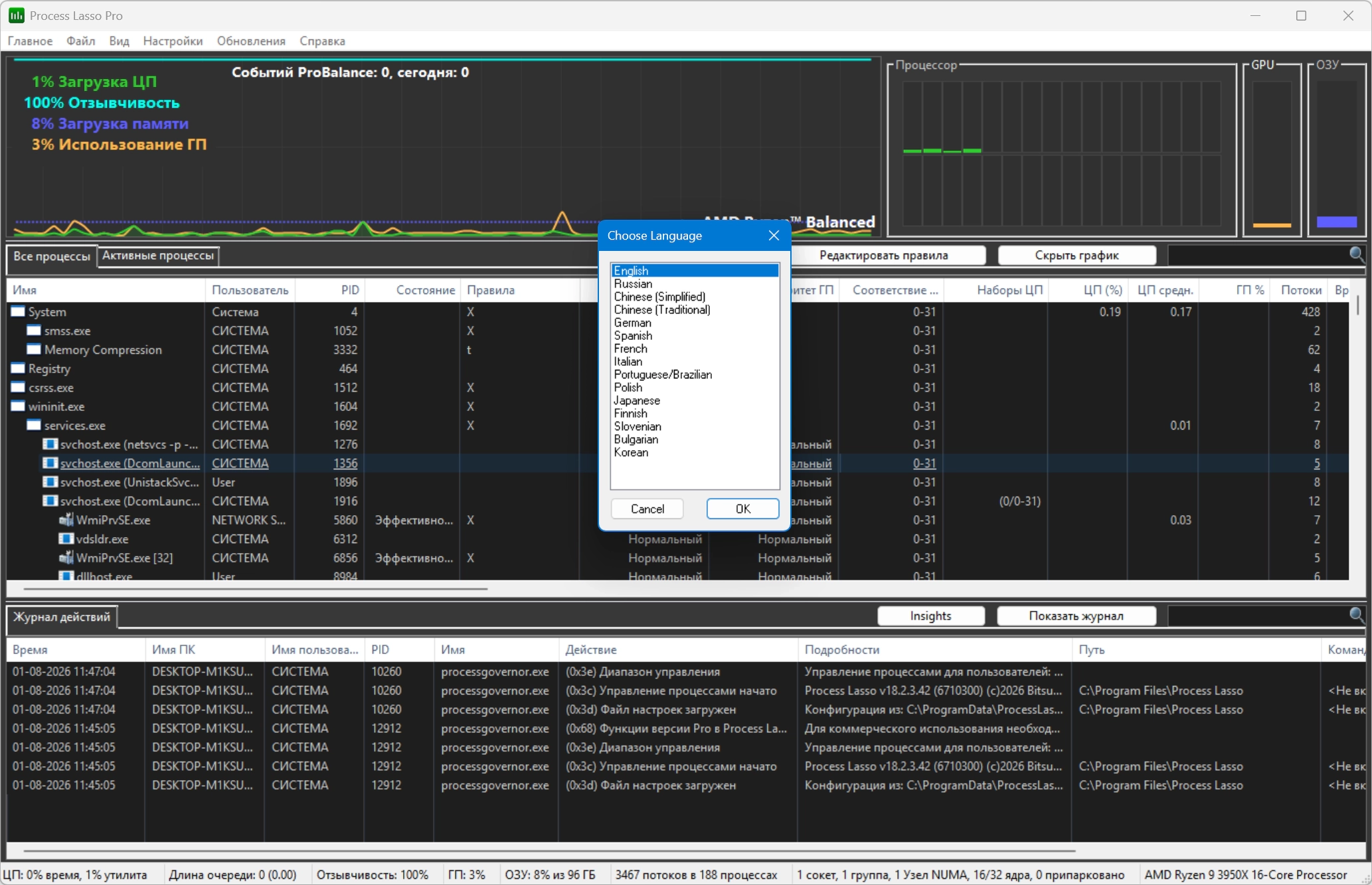Click the search magnifier icon beside action log
This screenshot has height=885, width=1372.
pyautogui.click(x=1357, y=615)
